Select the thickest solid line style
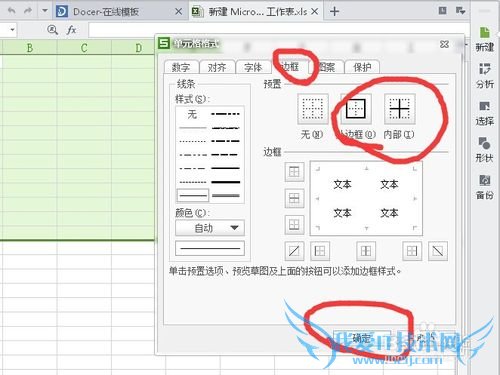This screenshot has height=375, width=500. (226, 182)
